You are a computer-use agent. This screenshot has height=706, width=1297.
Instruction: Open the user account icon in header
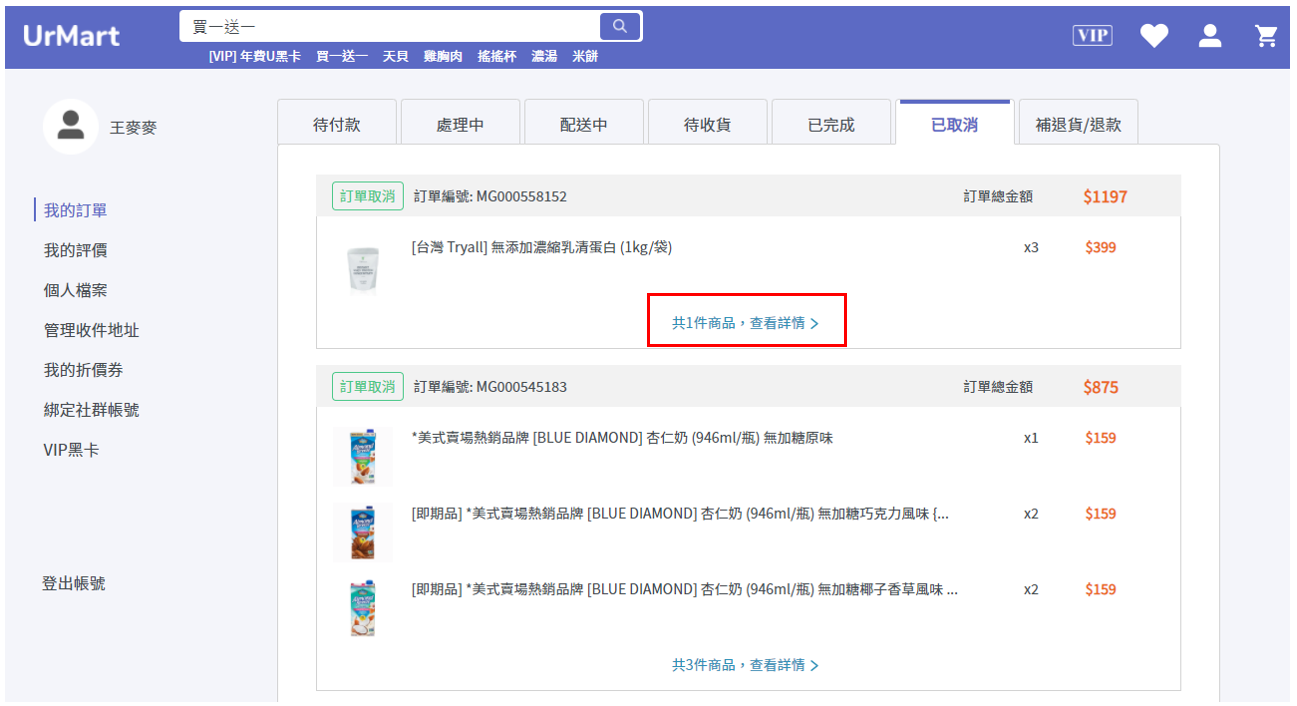click(x=1210, y=36)
